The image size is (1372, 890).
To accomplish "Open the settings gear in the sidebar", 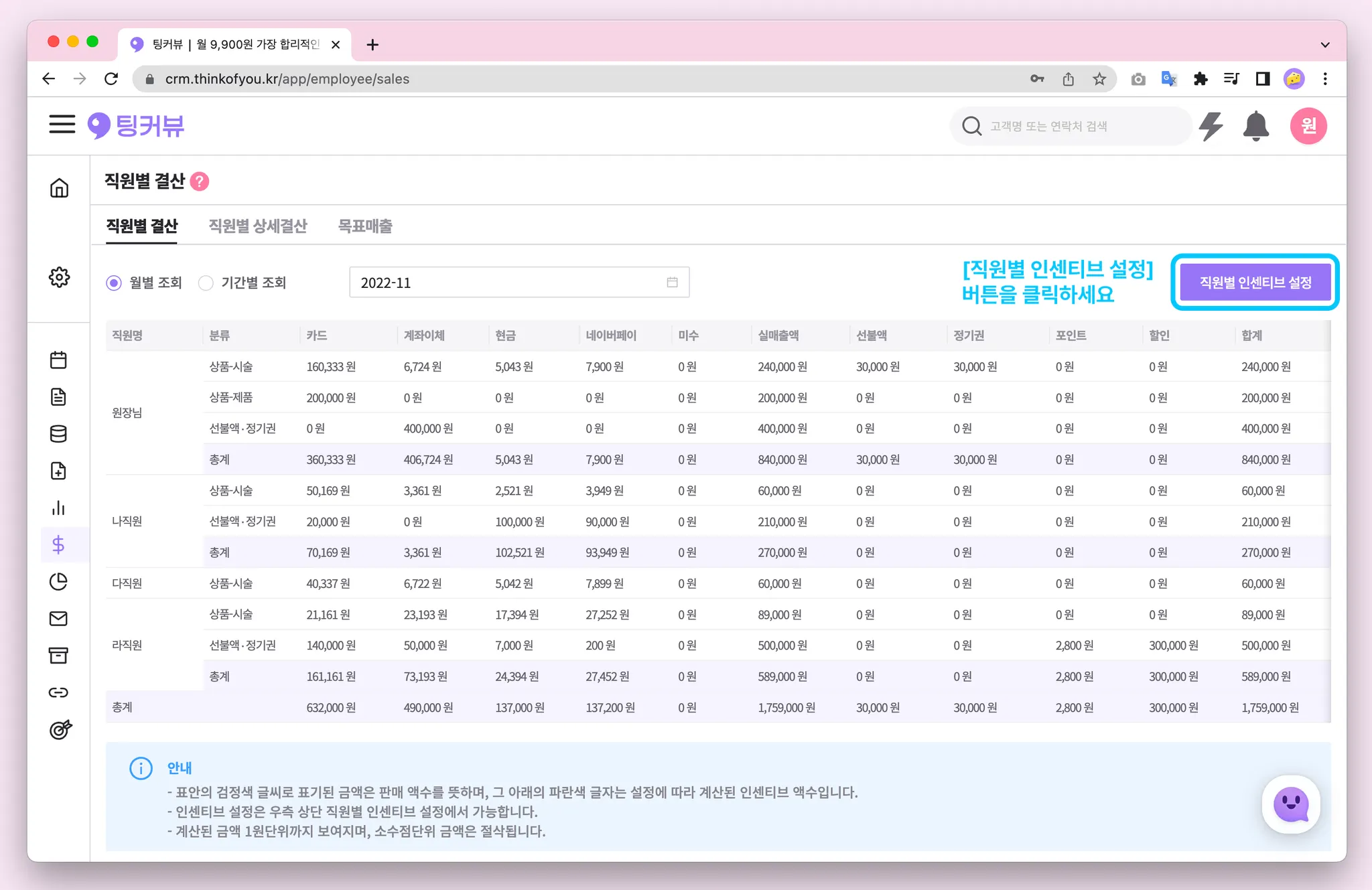I will point(59,277).
